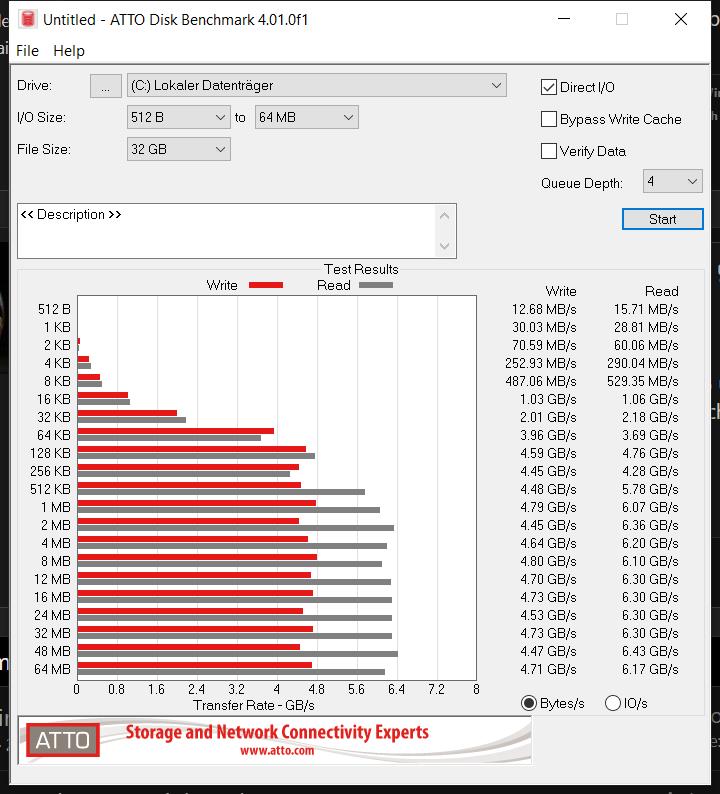Start the benchmark

click(x=662, y=219)
